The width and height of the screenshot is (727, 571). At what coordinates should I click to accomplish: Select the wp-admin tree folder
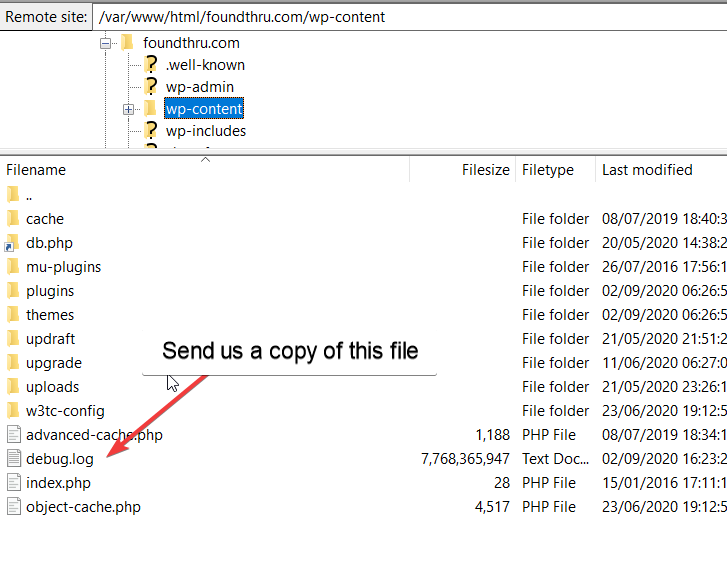tap(200, 87)
